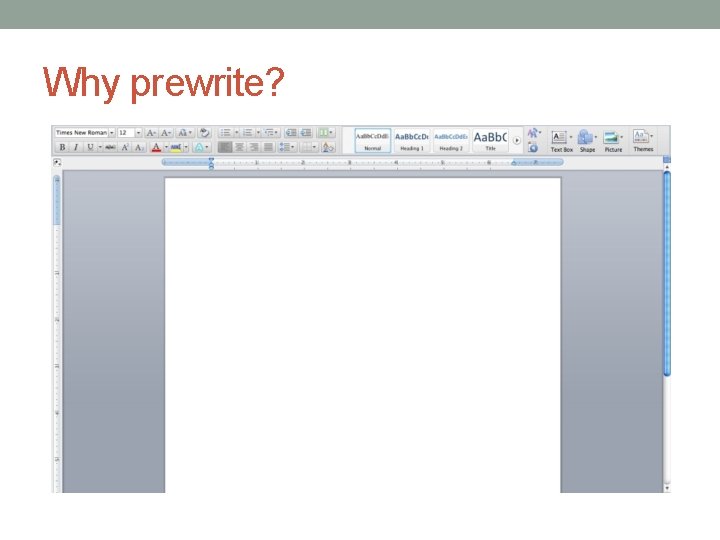Insert a Shape
The image size is (720, 540).
(x=586, y=141)
